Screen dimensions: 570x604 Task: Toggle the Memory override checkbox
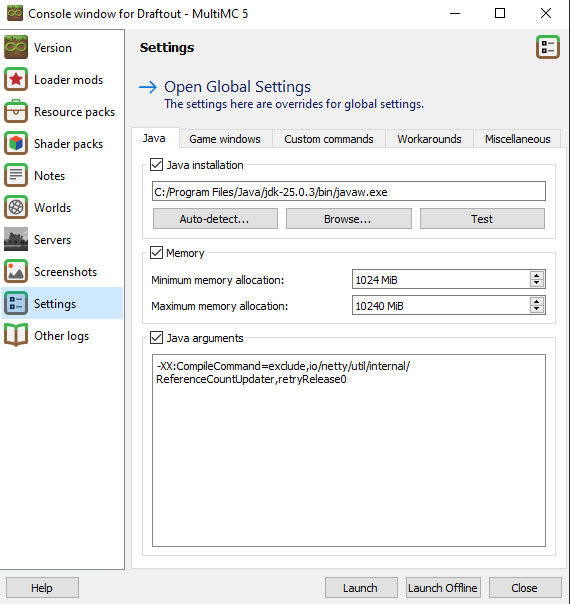coord(156,253)
